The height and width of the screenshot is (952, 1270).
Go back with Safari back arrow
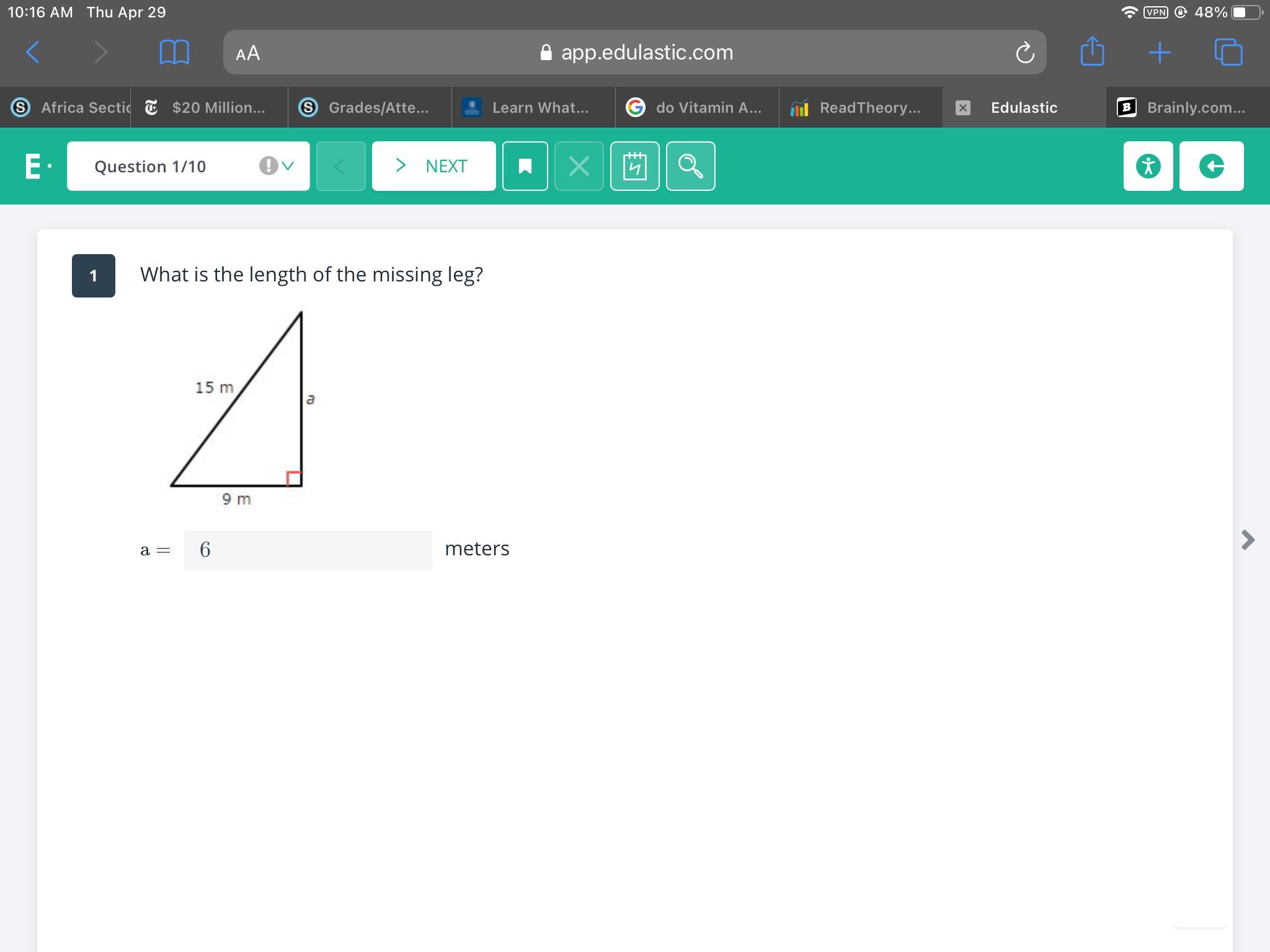tap(33, 52)
